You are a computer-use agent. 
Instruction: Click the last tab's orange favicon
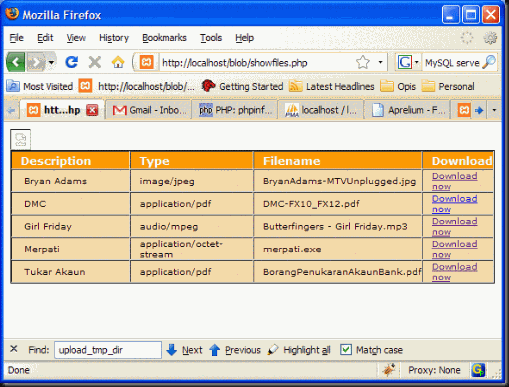coord(464,110)
